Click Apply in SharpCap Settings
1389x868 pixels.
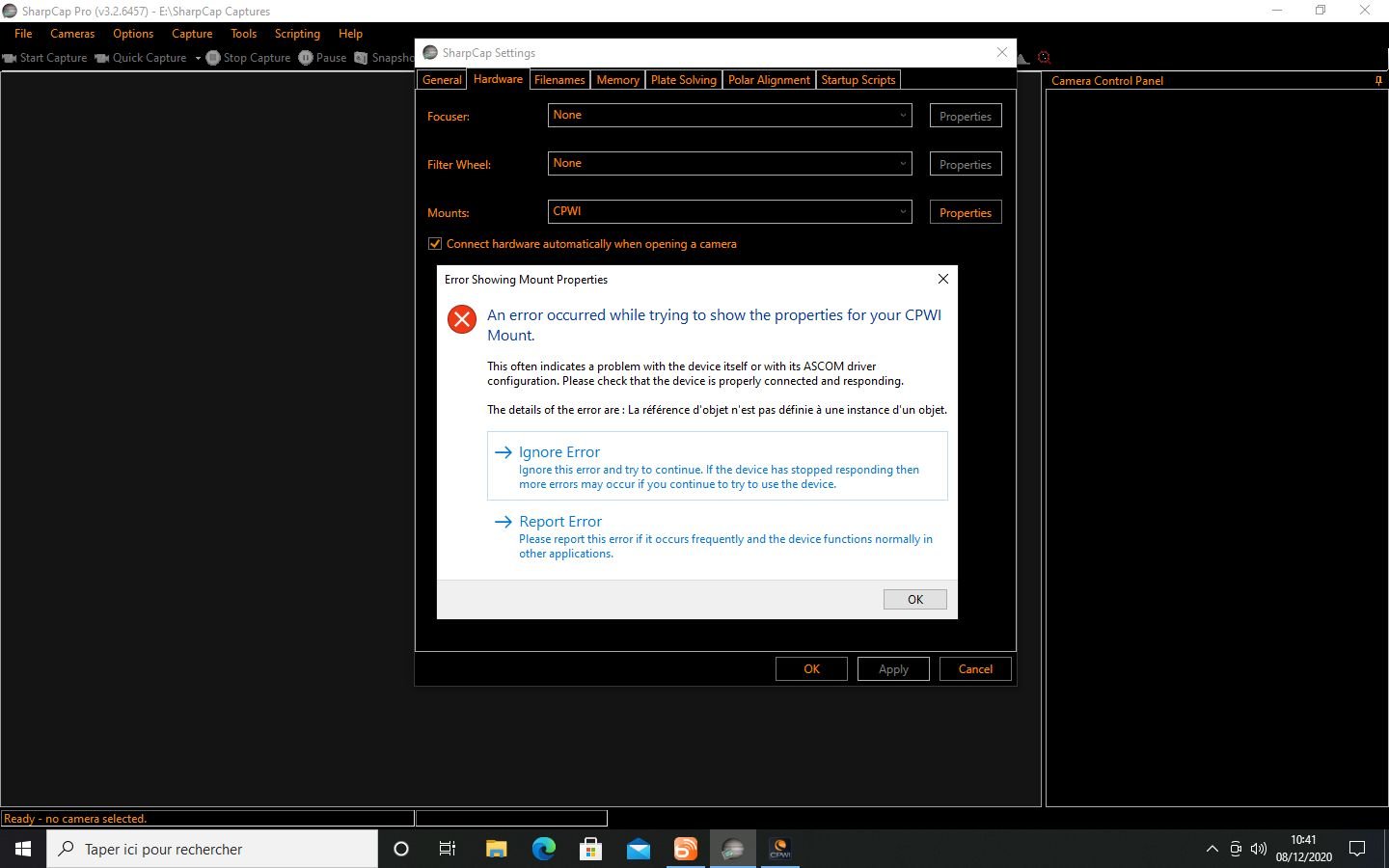coord(893,669)
